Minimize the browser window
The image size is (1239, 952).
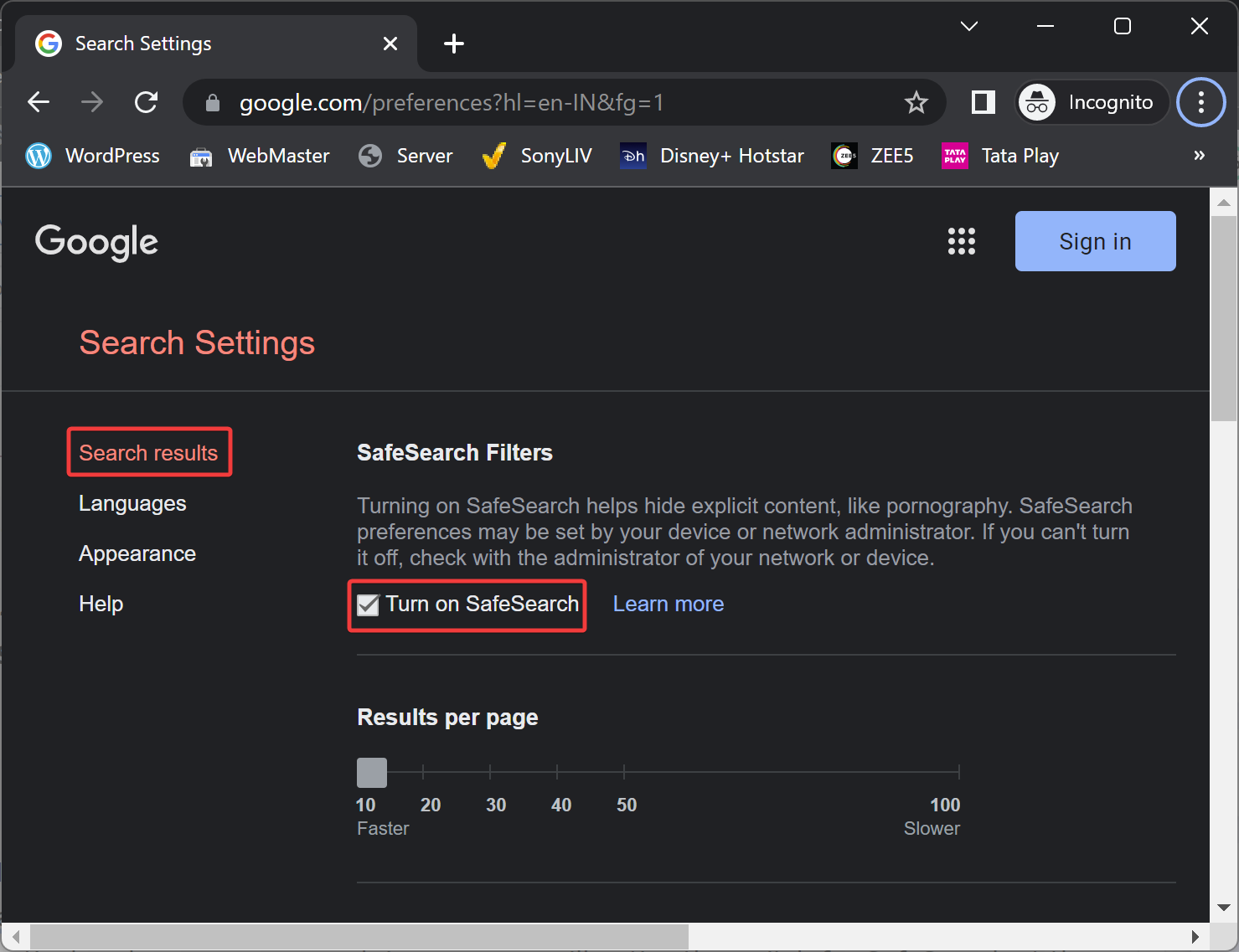1045,26
